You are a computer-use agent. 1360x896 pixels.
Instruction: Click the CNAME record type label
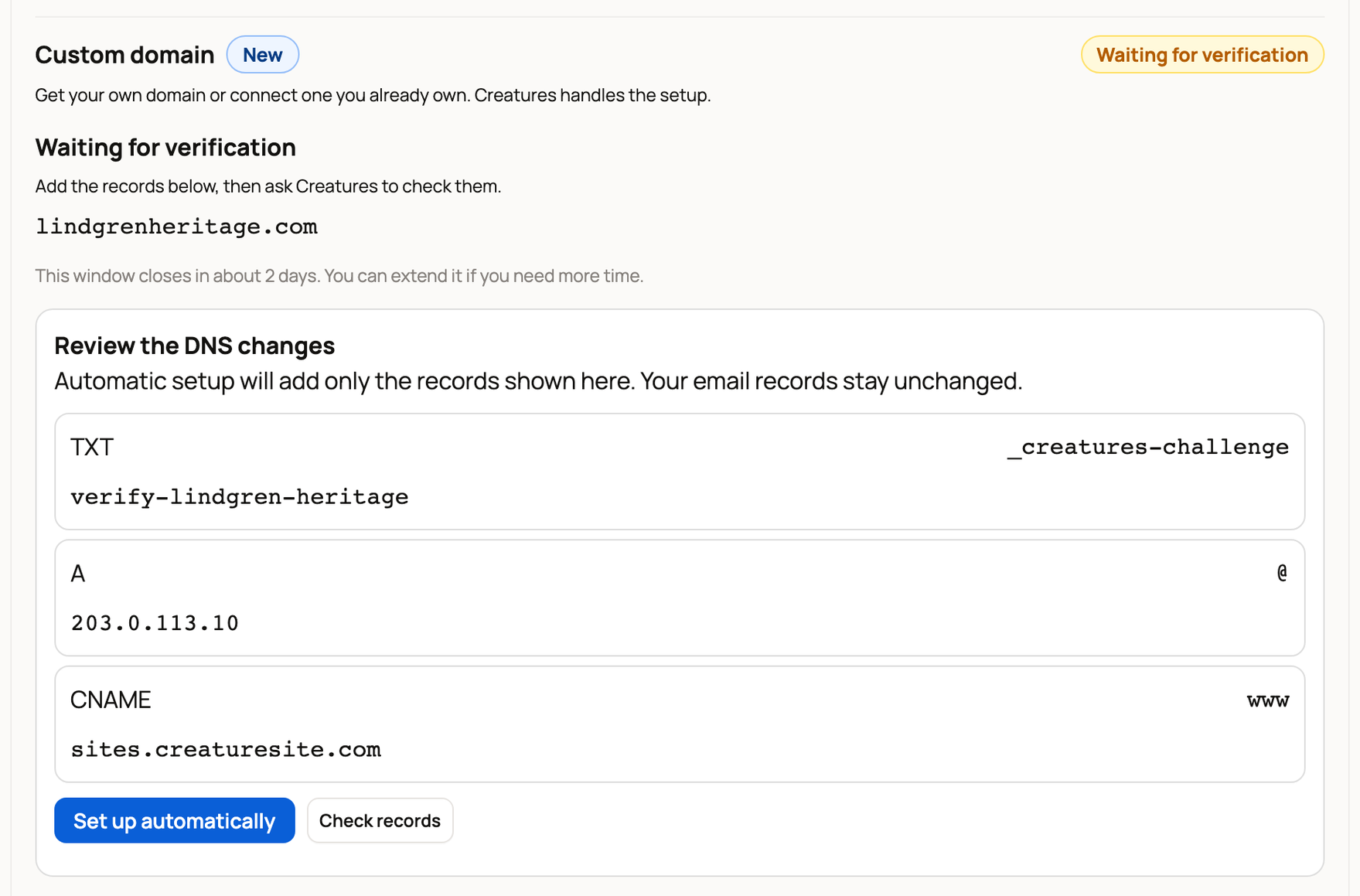click(x=111, y=700)
